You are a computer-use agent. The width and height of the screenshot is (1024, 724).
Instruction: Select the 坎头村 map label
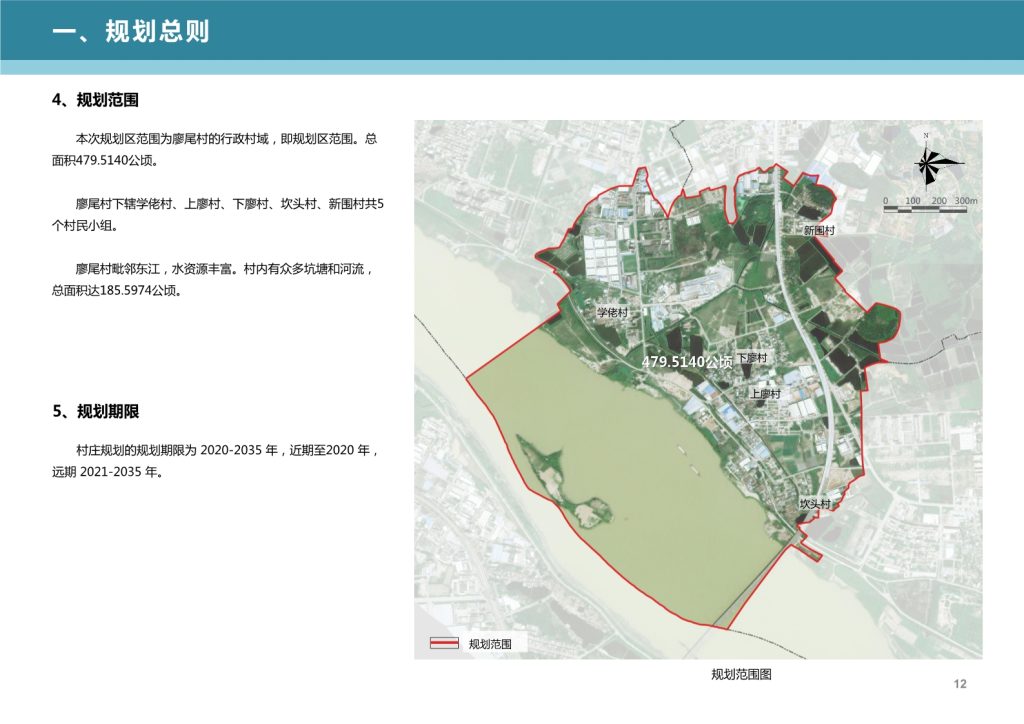(x=816, y=504)
